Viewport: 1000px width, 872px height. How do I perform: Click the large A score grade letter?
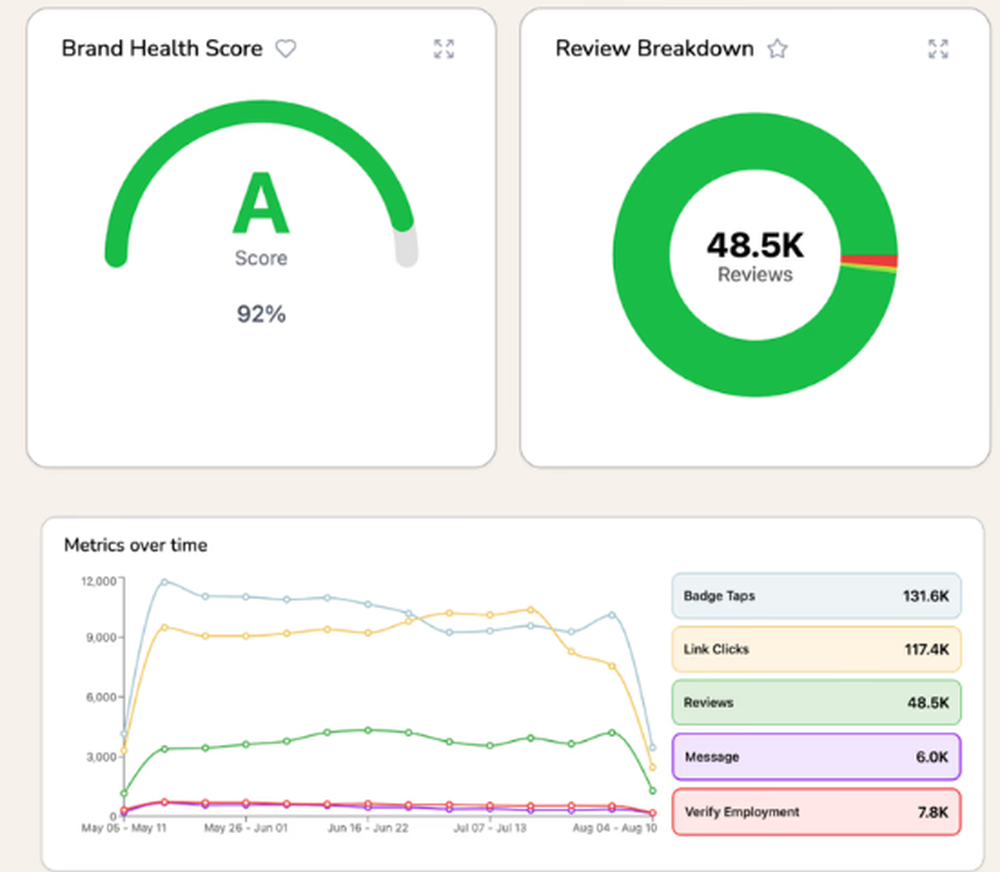[261, 205]
